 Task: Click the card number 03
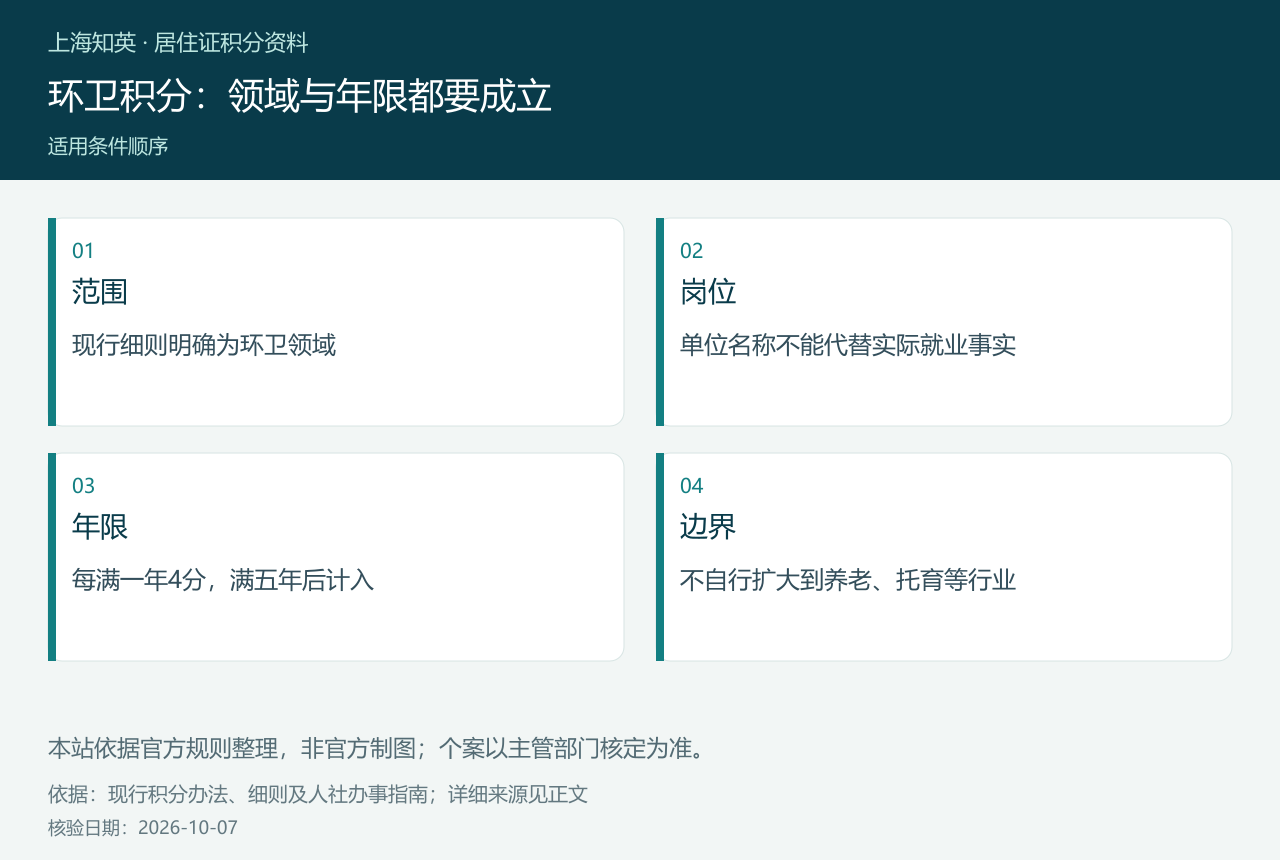[x=83, y=486]
